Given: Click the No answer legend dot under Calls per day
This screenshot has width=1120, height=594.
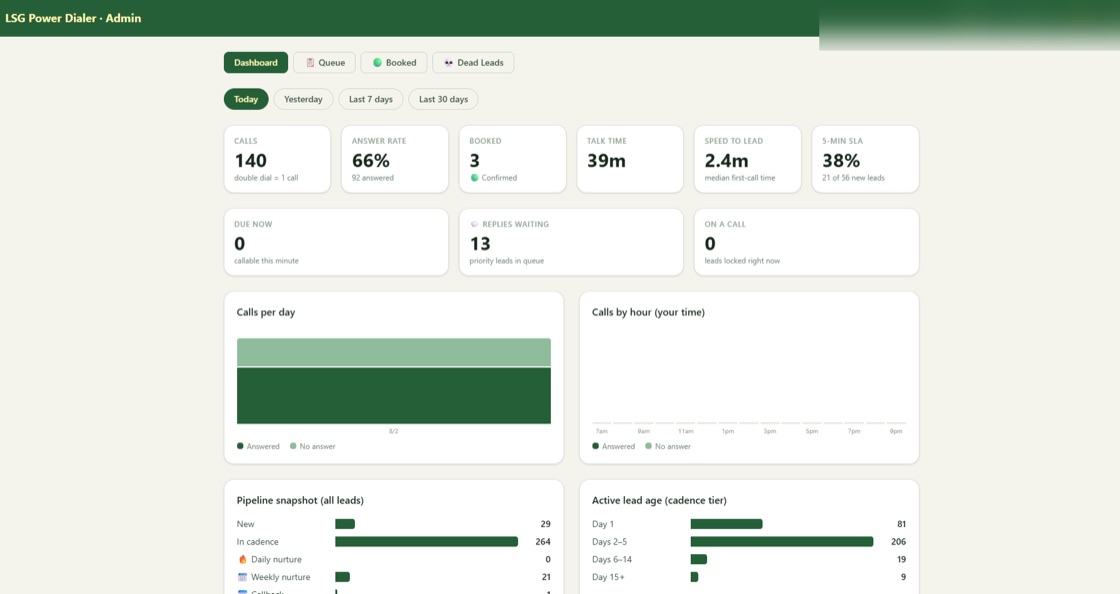Looking at the screenshot, I should click(293, 446).
